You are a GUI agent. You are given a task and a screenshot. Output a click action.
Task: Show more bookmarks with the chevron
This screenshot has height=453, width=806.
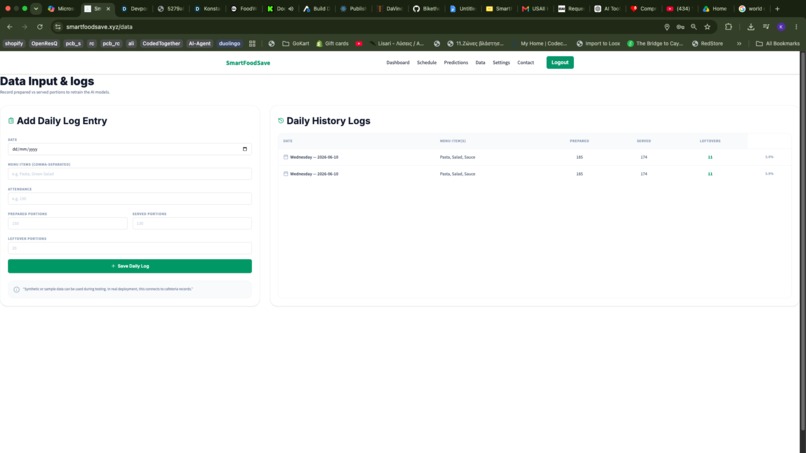coord(739,44)
